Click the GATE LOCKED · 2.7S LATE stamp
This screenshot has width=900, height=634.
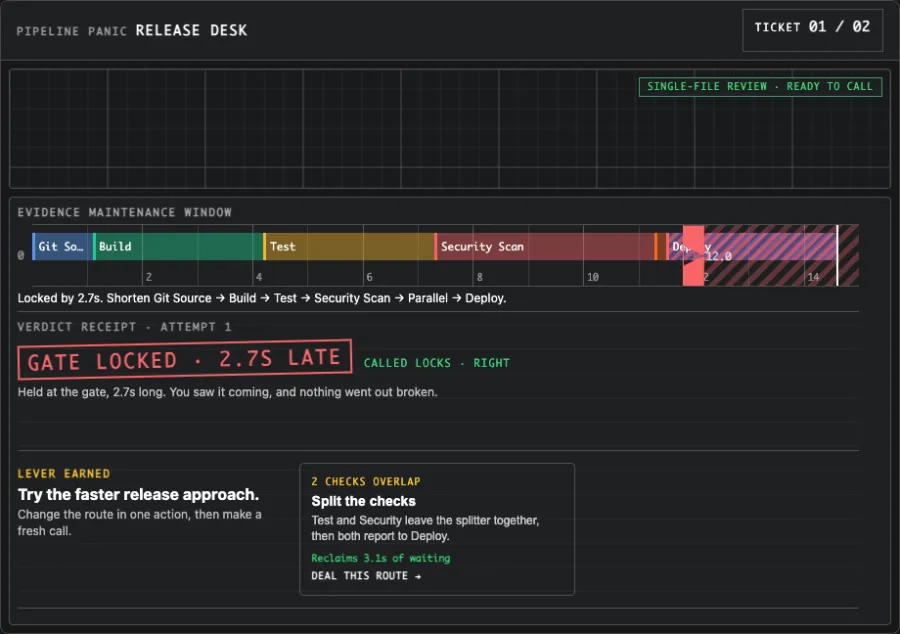[184, 360]
